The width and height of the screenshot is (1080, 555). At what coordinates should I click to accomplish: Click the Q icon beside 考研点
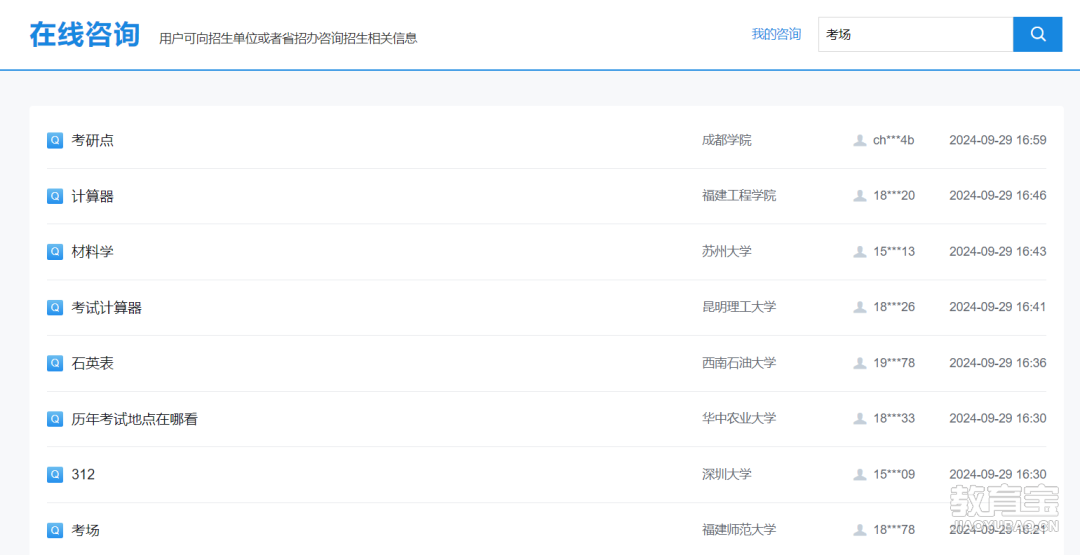tap(55, 140)
